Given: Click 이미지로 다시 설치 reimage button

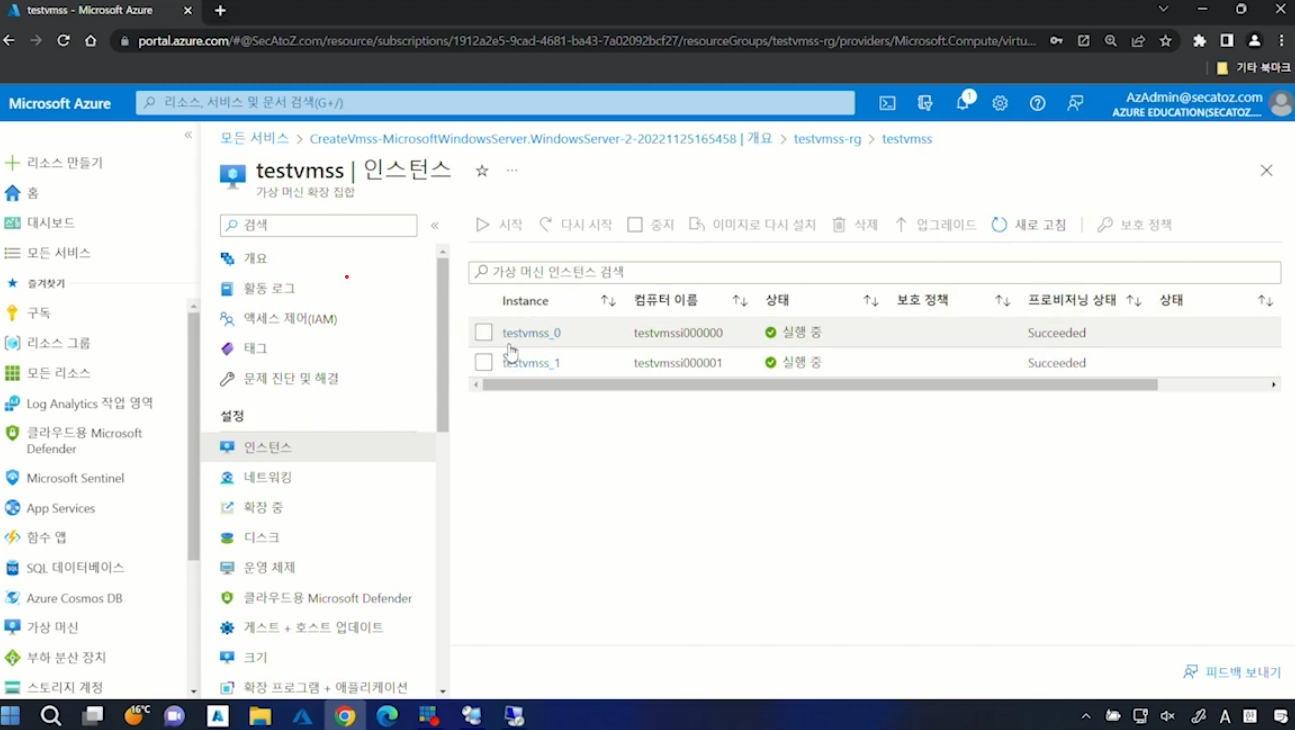Looking at the screenshot, I should pos(753,225).
